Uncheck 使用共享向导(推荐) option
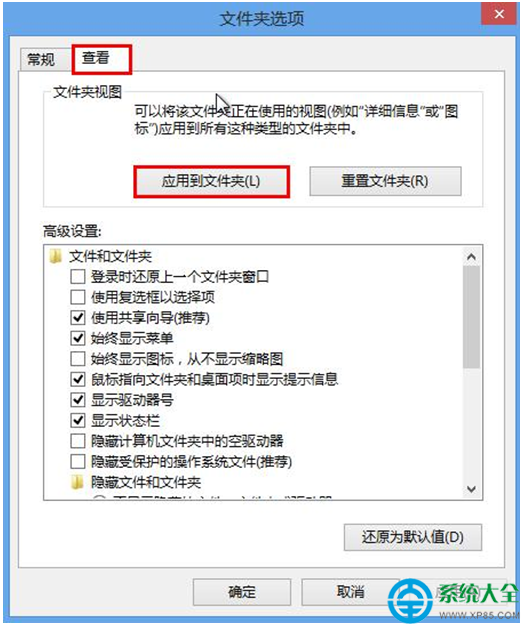This screenshot has width=522, height=626. point(78,318)
